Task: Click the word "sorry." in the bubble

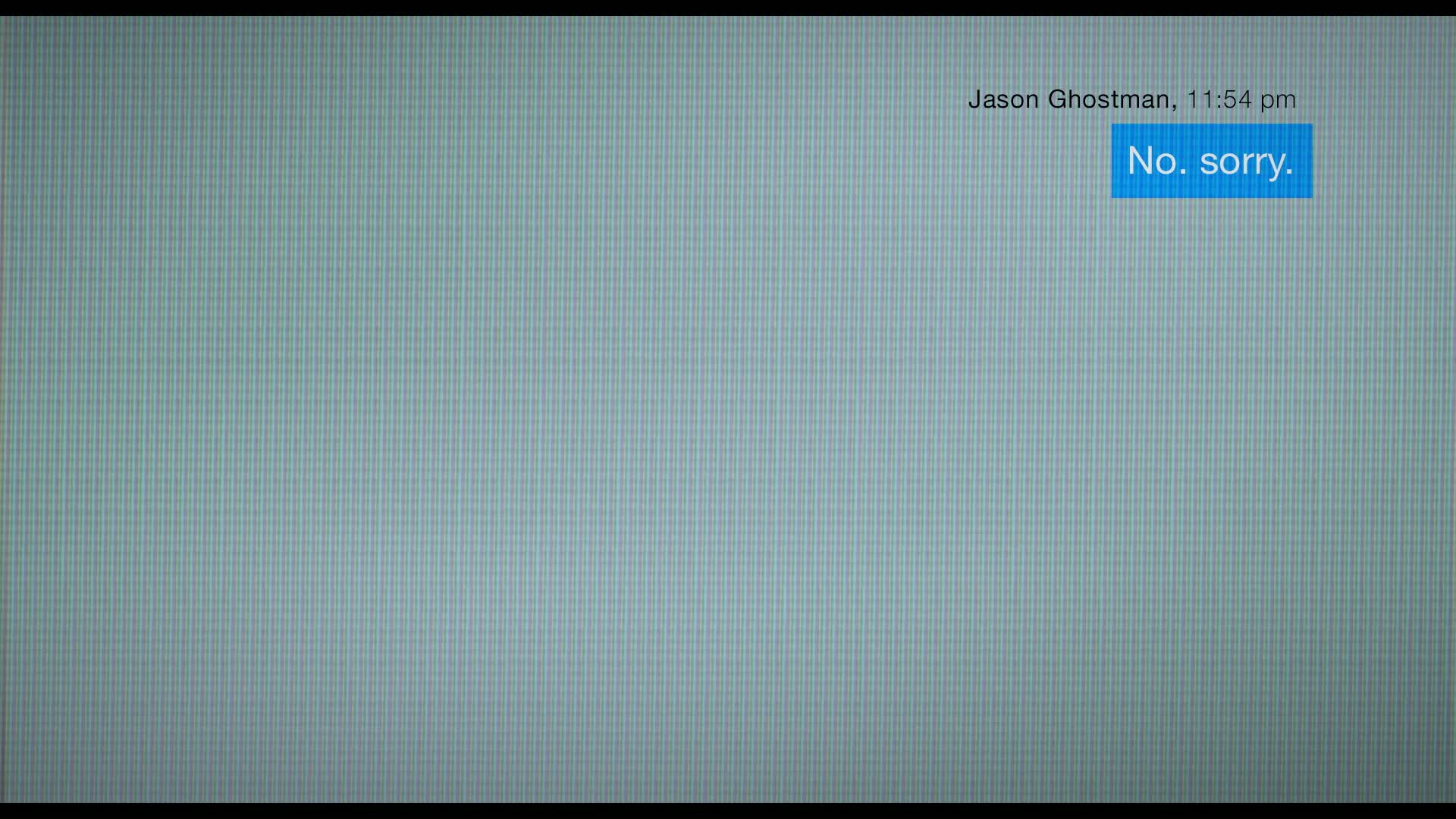Action: coord(1246,162)
